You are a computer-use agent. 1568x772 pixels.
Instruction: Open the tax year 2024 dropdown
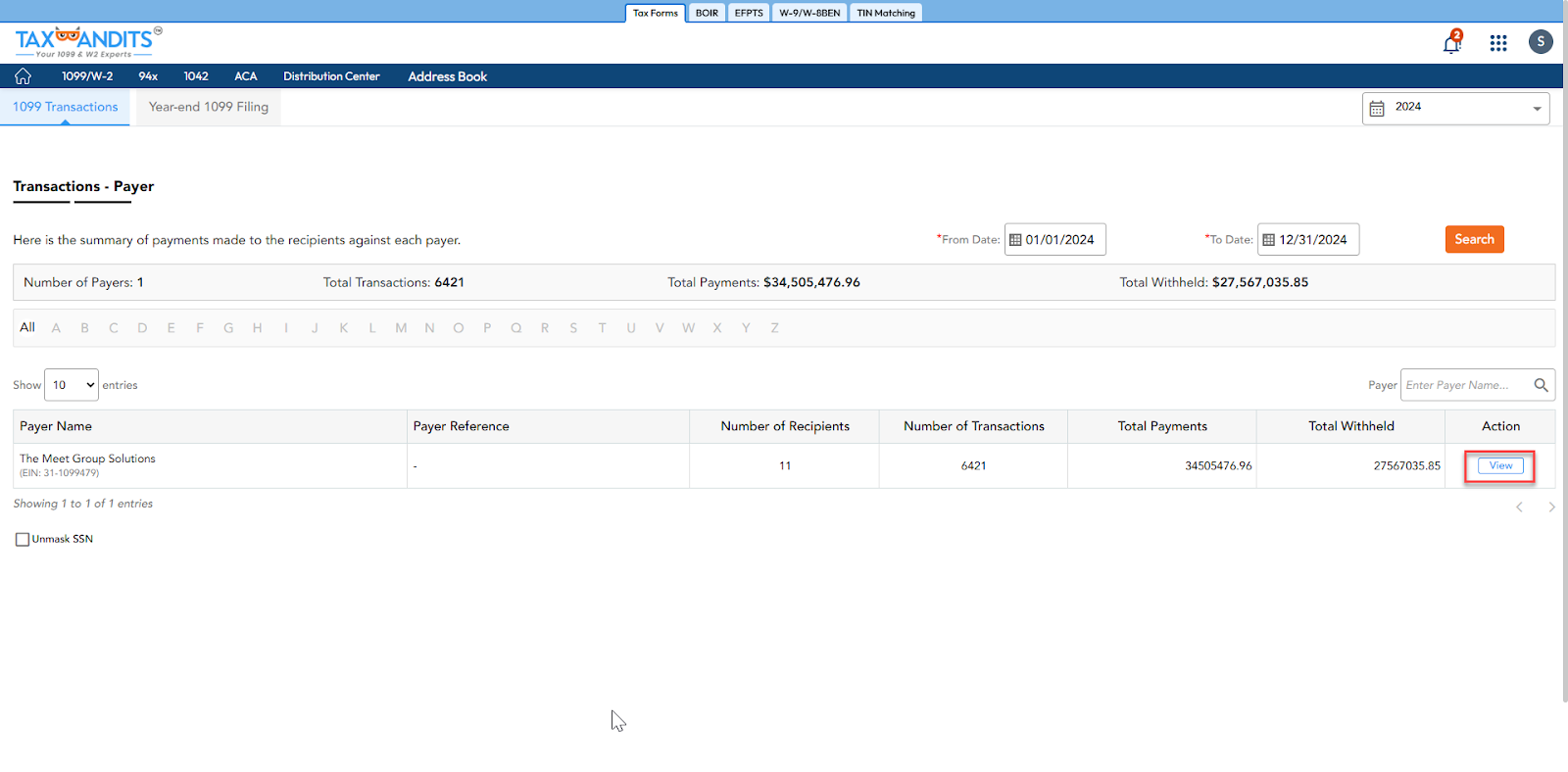pyautogui.click(x=1455, y=108)
